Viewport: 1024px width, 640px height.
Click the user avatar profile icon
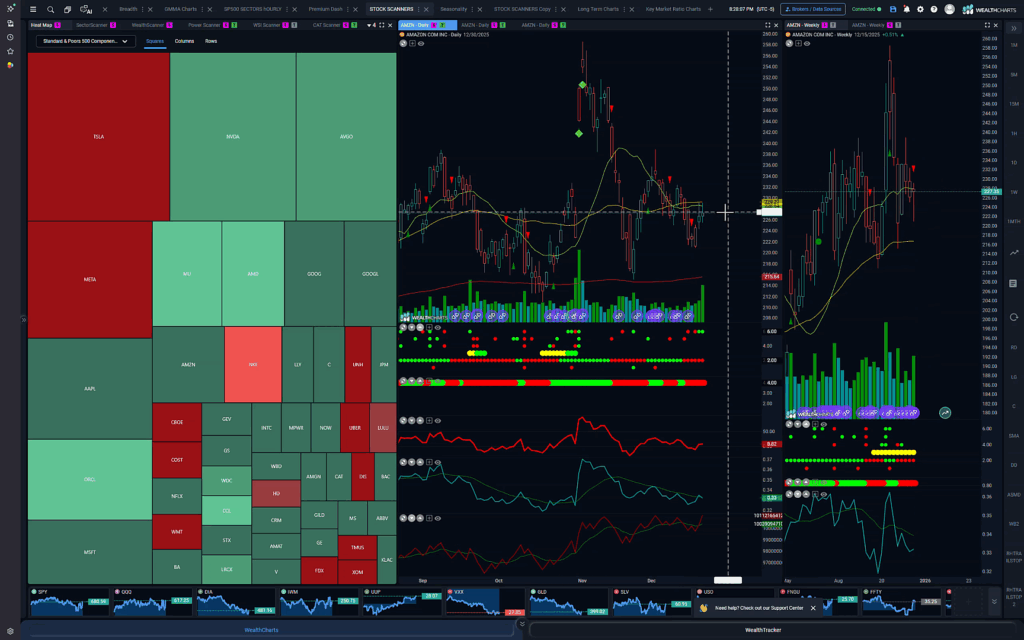950,9
